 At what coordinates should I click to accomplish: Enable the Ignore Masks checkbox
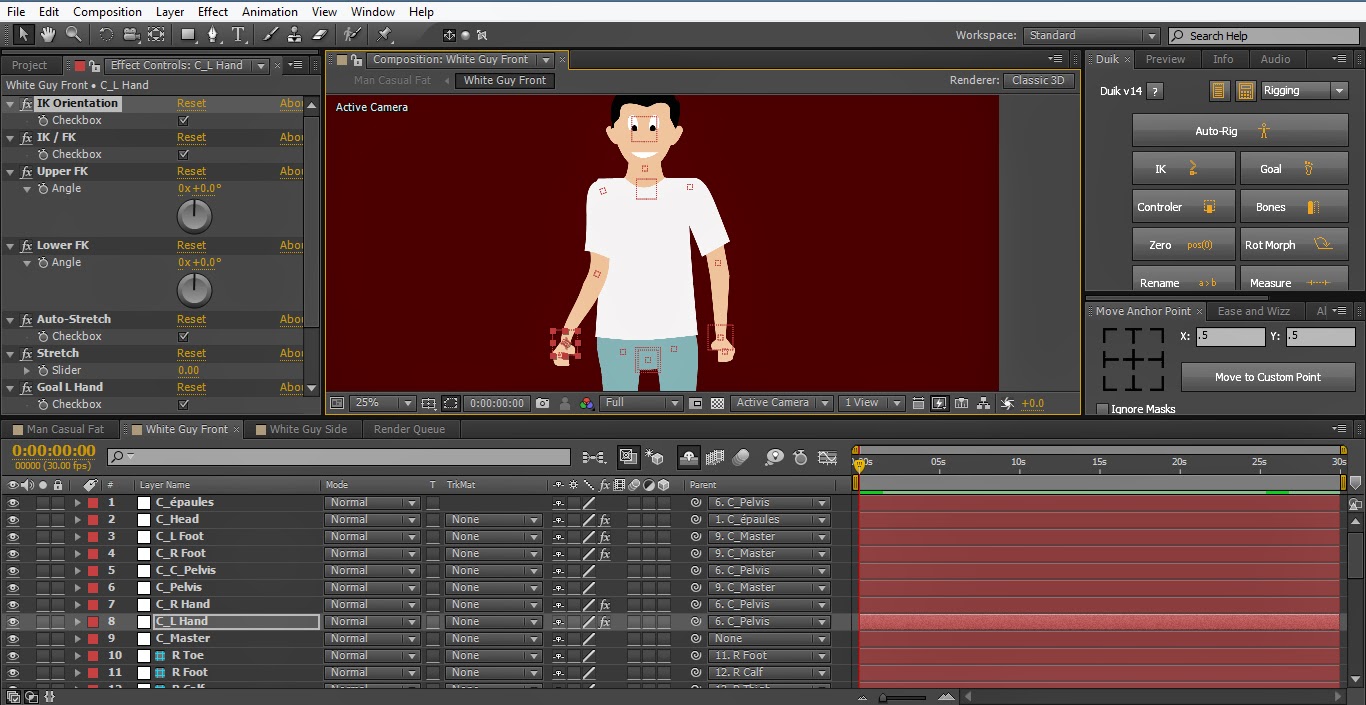[x=1103, y=409]
